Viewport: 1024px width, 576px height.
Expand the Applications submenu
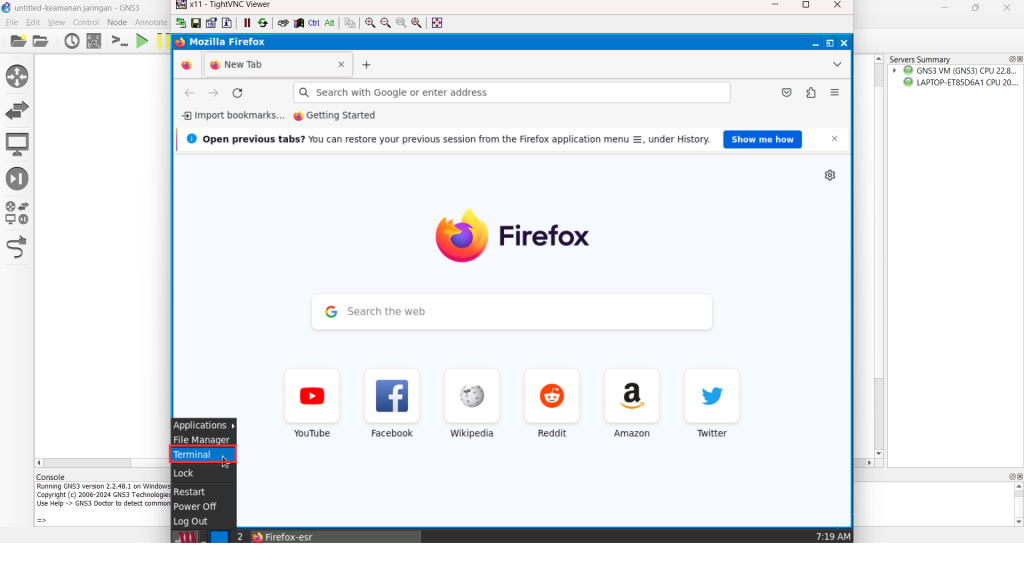click(x=203, y=425)
